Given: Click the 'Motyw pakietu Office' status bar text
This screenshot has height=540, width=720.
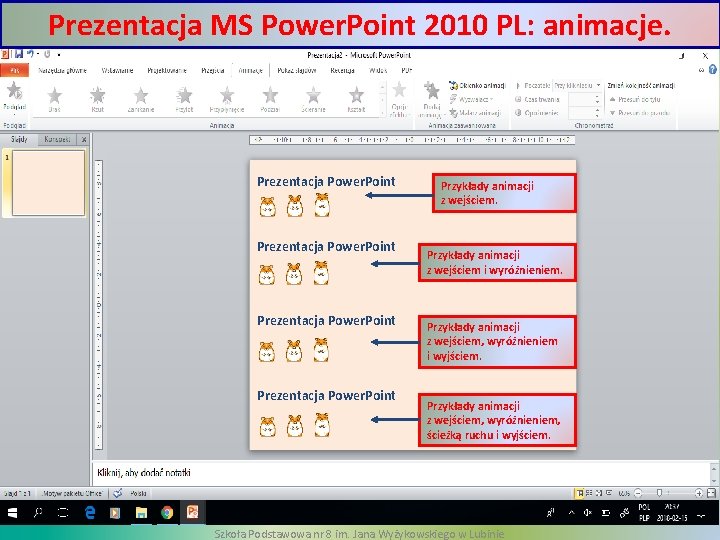Looking at the screenshot, I should click(73, 493).
